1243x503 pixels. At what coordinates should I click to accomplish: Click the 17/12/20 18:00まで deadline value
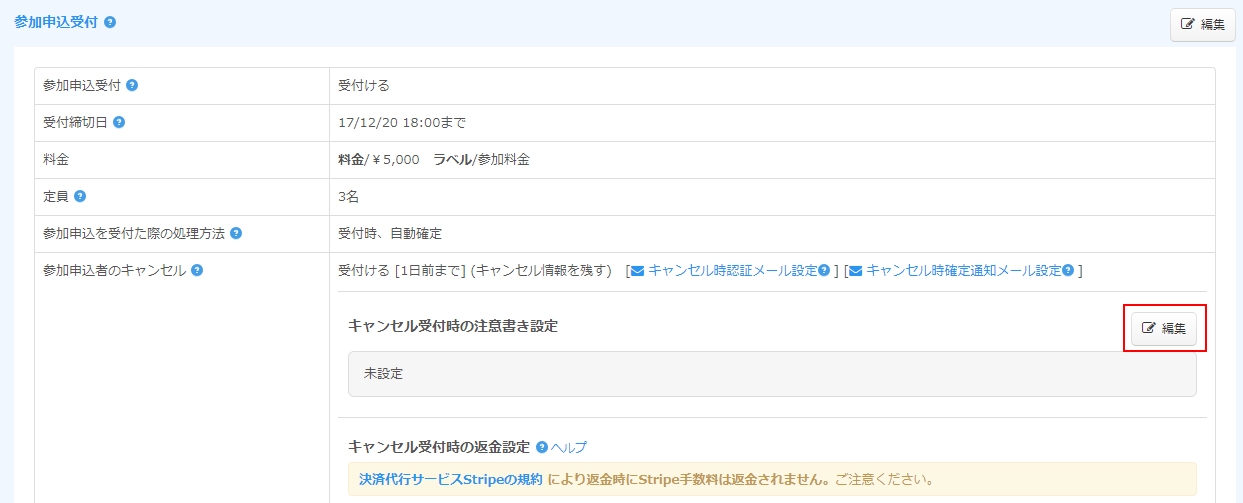pyautogui.click(x=402, y=123)
